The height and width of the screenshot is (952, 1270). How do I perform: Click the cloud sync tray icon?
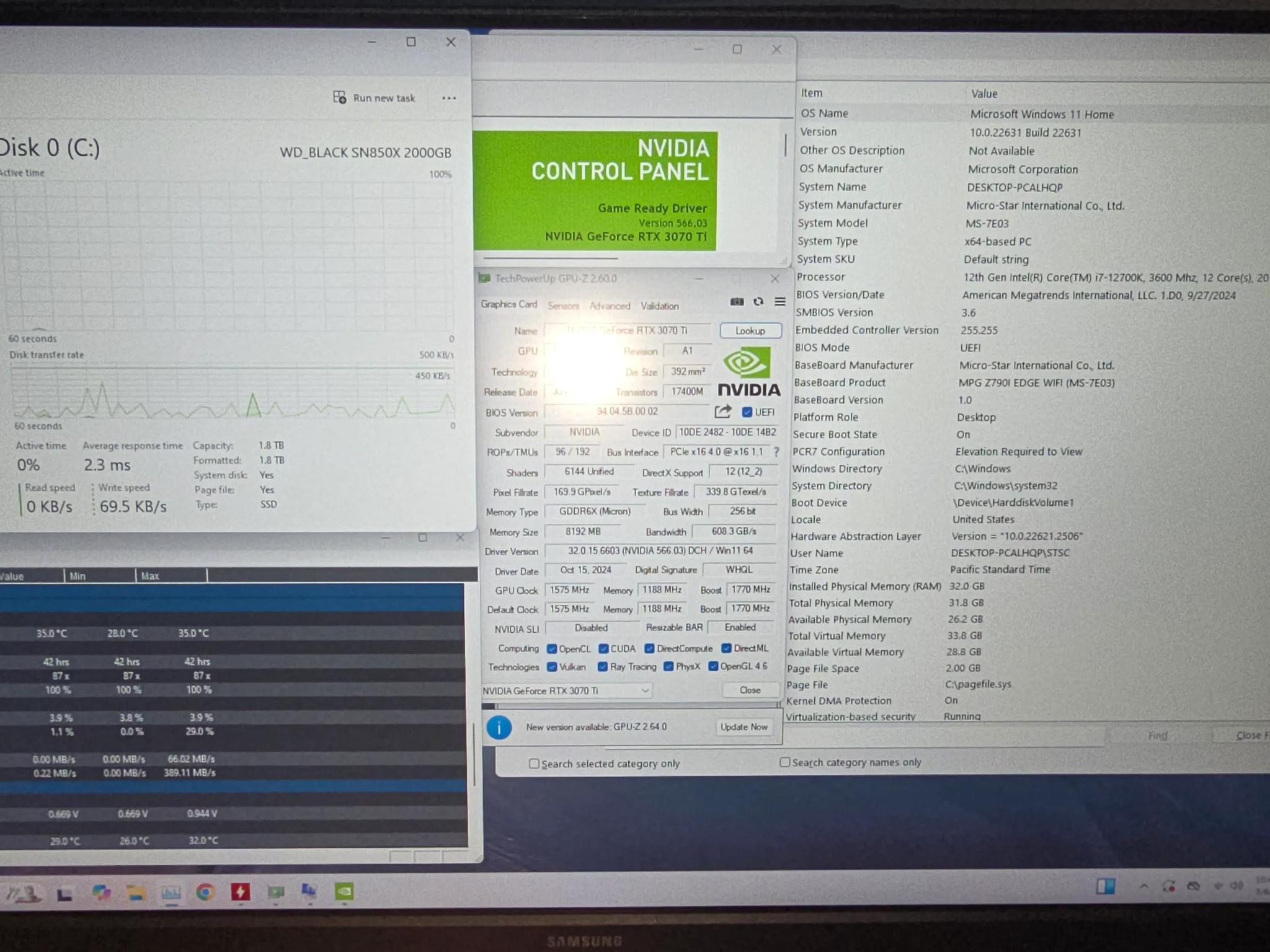click(1193, 886)
